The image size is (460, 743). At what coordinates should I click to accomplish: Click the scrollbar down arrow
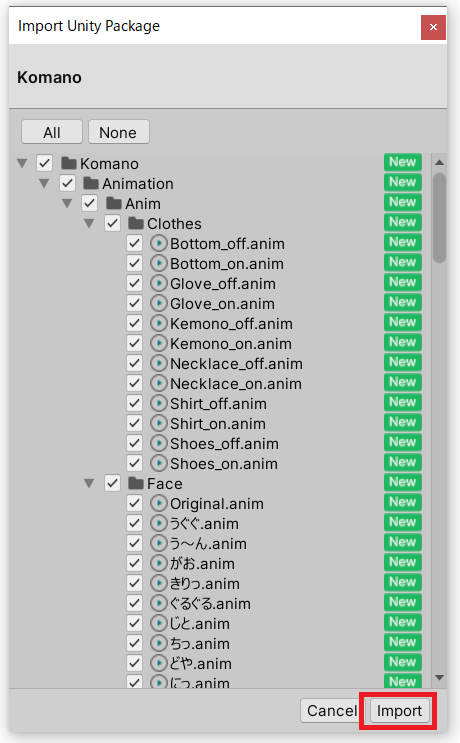point(439,678)
